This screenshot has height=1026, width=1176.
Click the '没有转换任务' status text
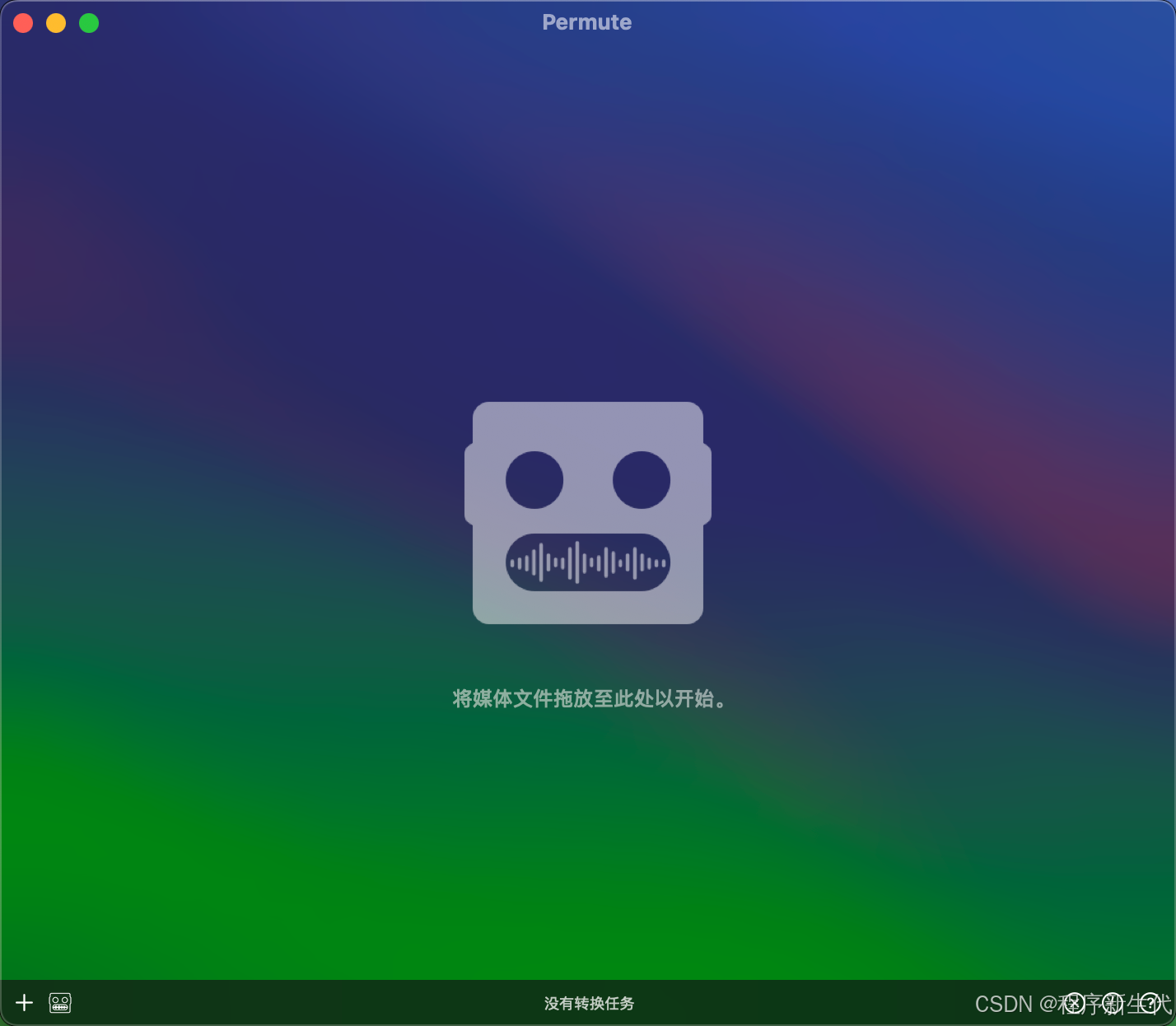589,1003
